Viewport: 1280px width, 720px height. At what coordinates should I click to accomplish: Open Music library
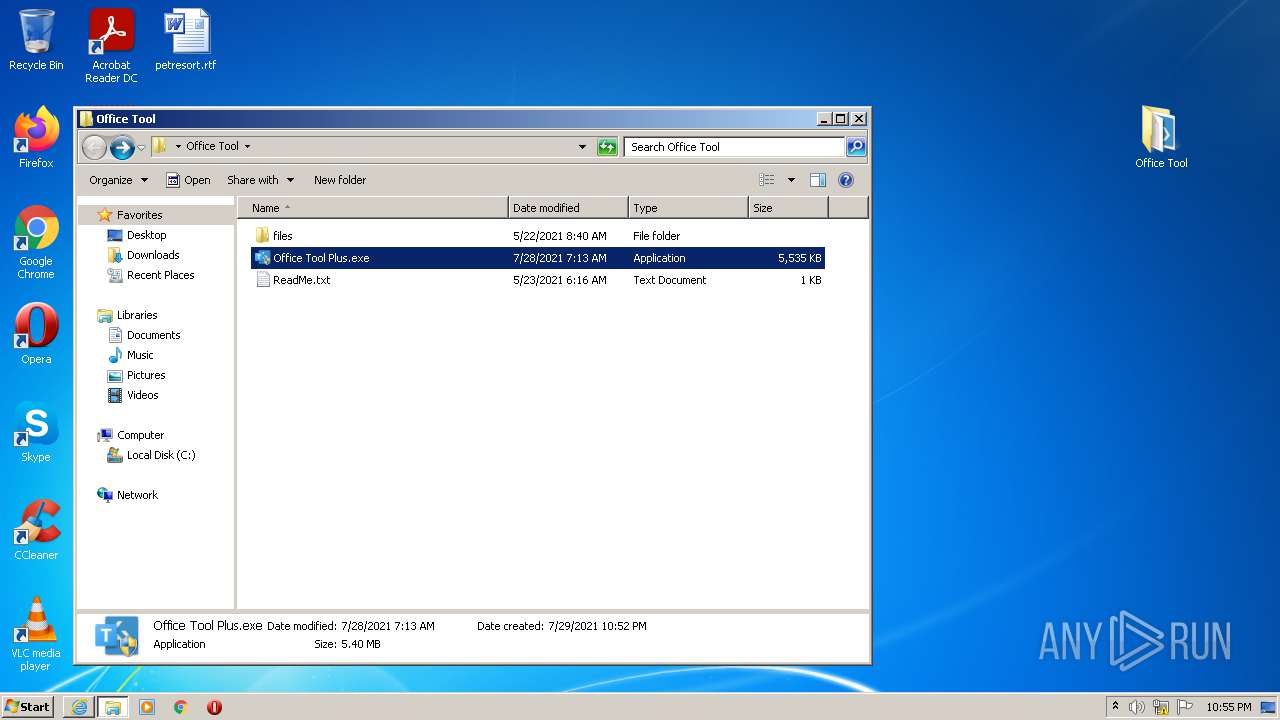(x=140, y=355)
